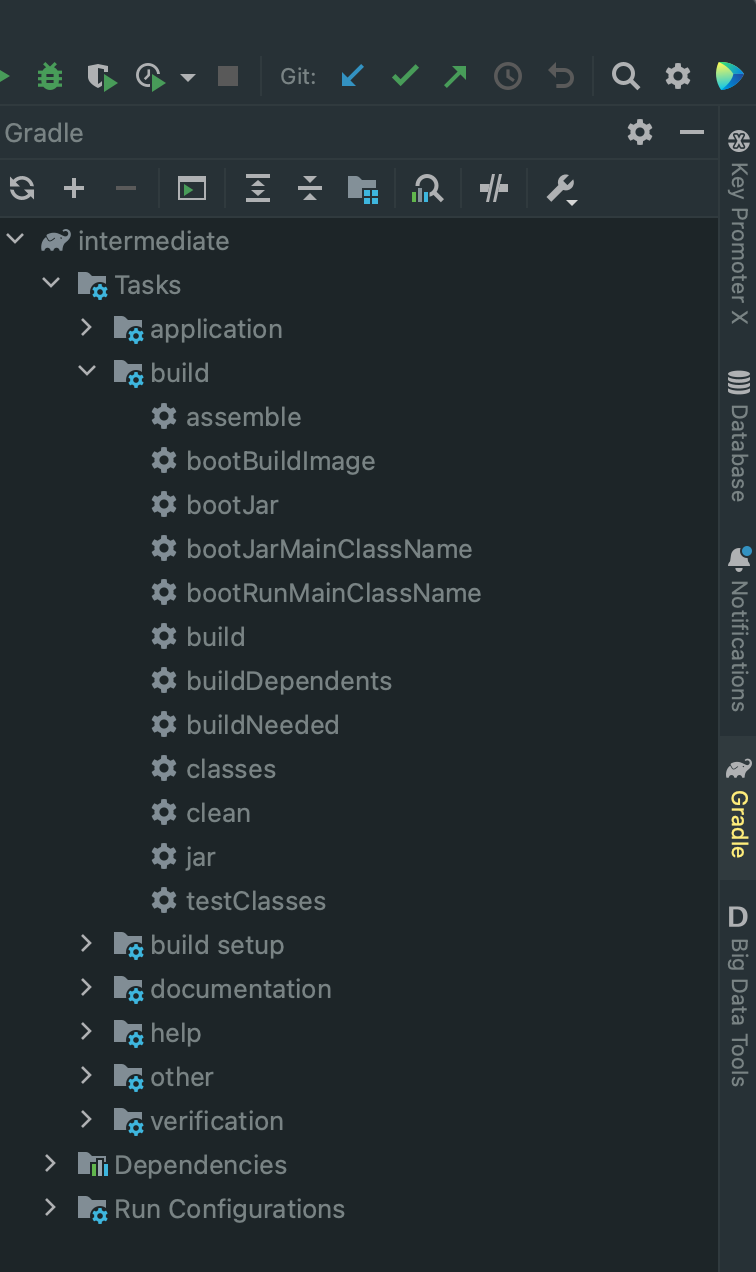
Task: Open Gradle build tool settings wrench
Action: (561, 189)
